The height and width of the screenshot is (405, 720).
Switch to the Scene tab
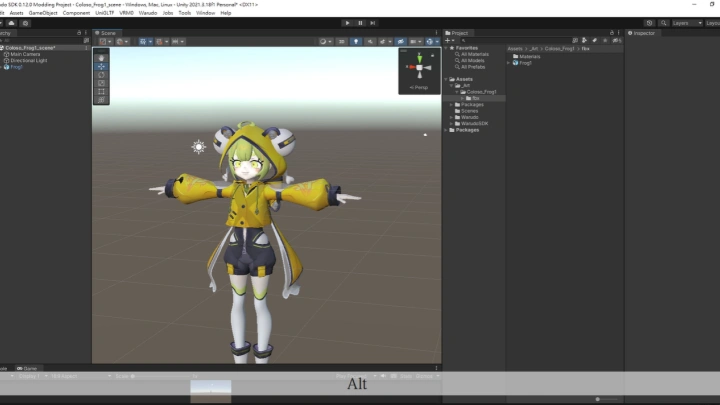tap(106, 33)
